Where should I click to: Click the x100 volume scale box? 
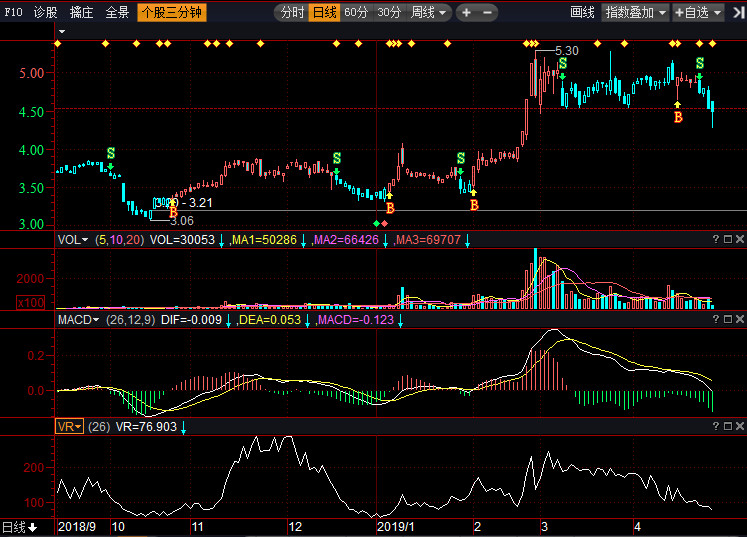pyautogui.click(x=30, y=303)
